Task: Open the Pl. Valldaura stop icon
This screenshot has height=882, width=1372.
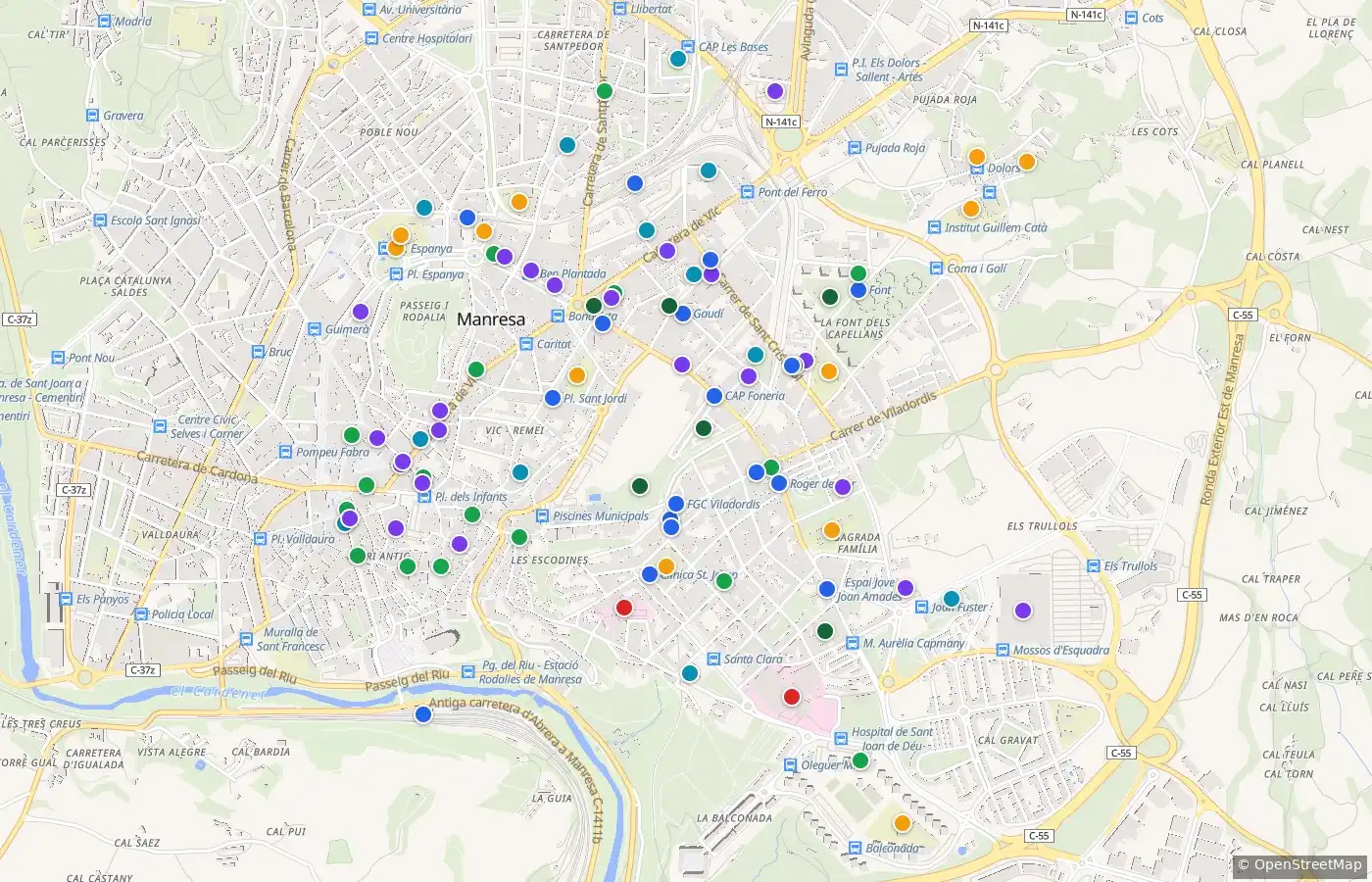Action: pyautogui.click(x=260, y=539)
